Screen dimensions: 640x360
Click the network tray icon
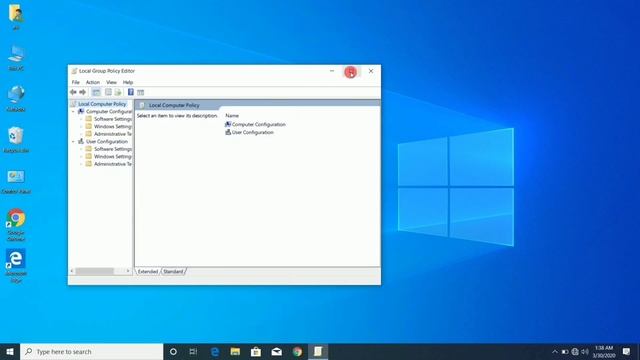pyautogui.click(x=575, y=351)
